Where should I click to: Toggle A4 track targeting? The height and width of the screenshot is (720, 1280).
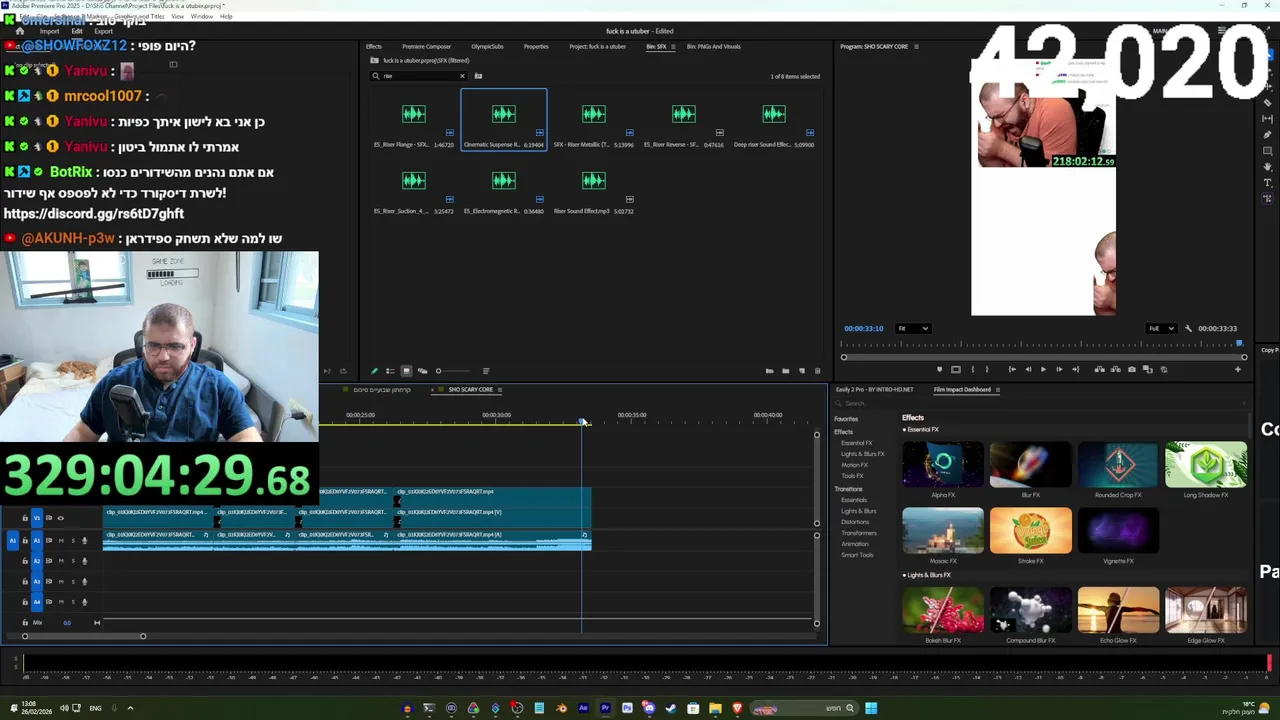[37, 602]
